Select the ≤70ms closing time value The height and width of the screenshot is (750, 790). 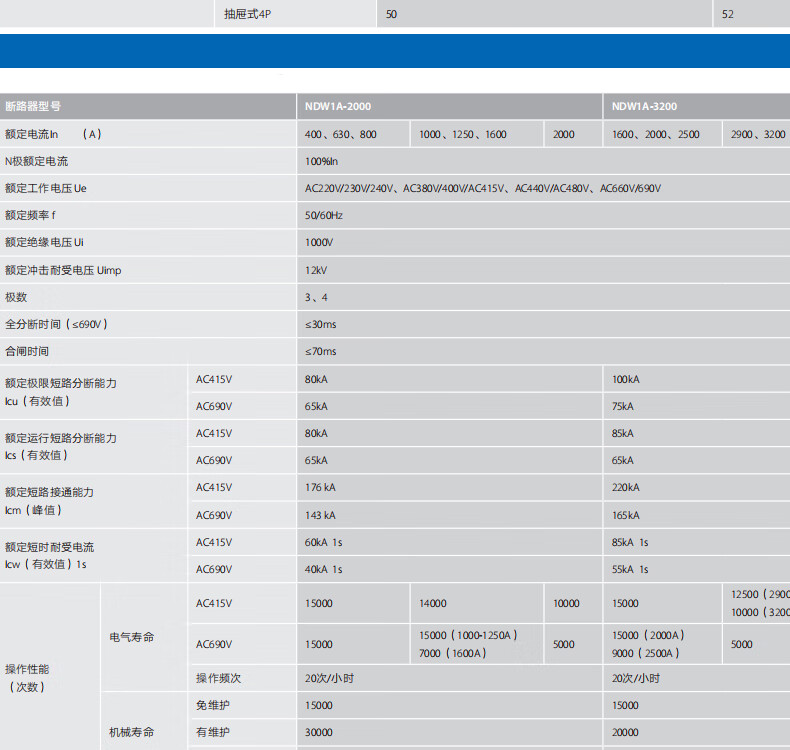[x=321, y=352]
